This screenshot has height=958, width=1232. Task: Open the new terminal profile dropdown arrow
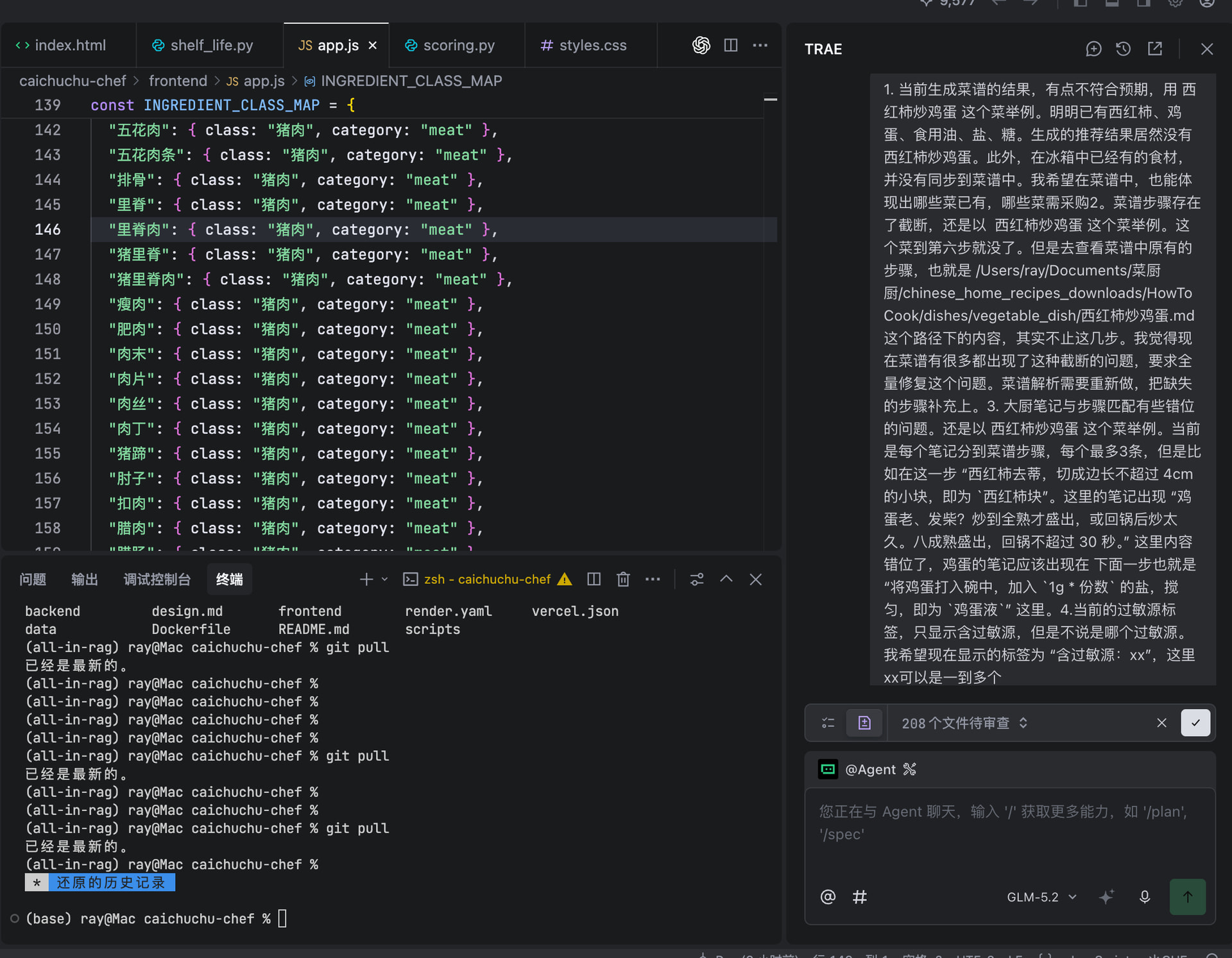point(385,579)
